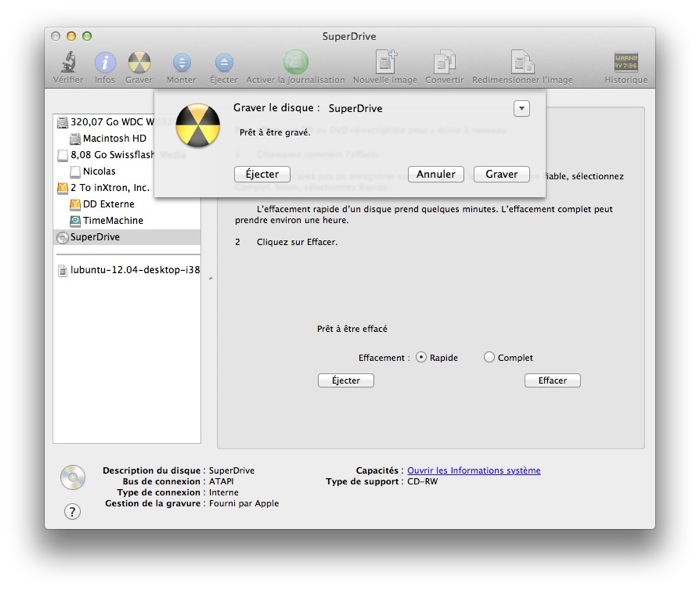Click the Éjecter toolbar icon
700x591 pixels.
click(x=224, y=62)
